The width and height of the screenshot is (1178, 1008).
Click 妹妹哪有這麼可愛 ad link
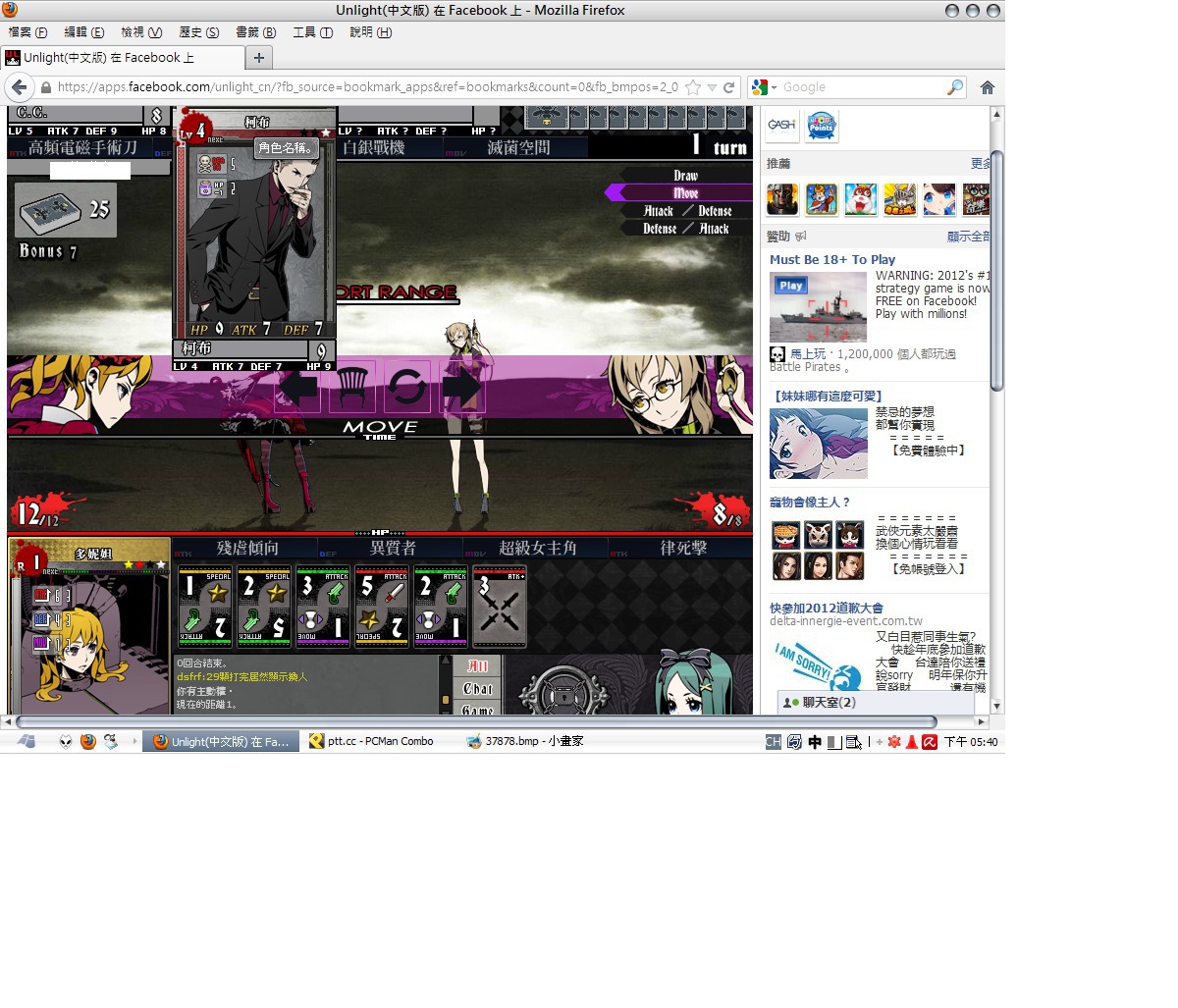coord(830,396)
